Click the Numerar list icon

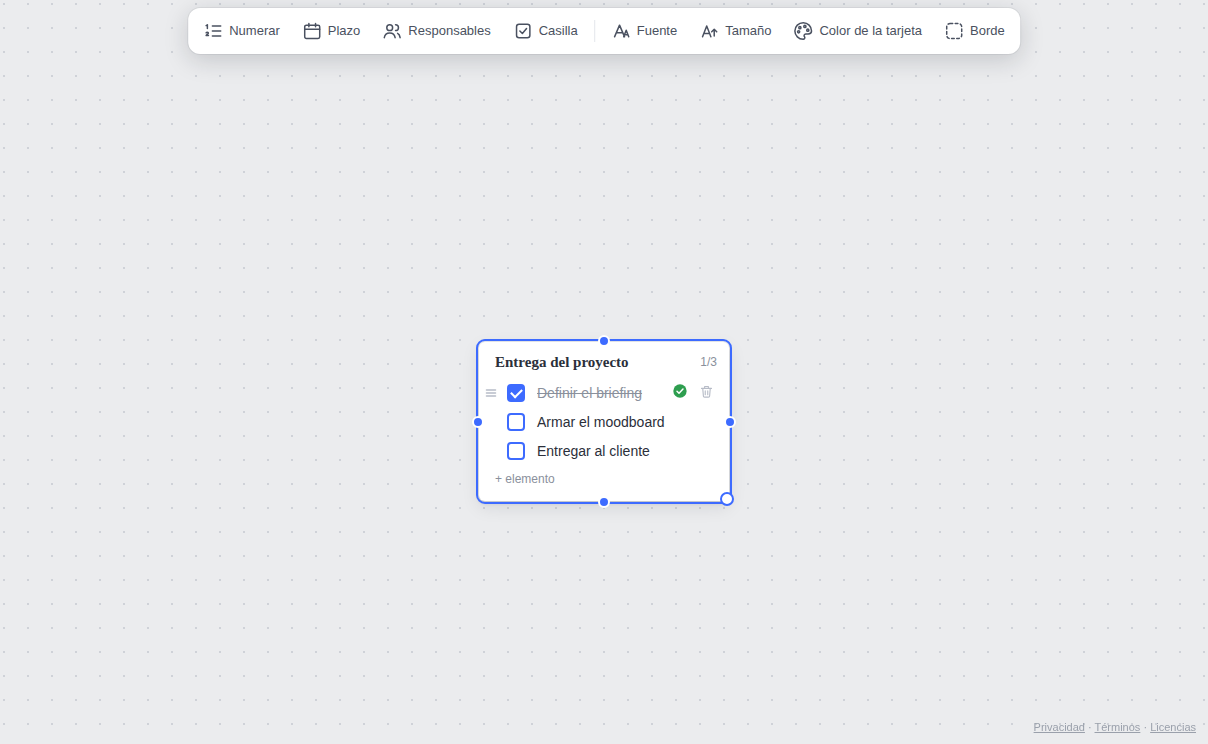click(213, 31)
